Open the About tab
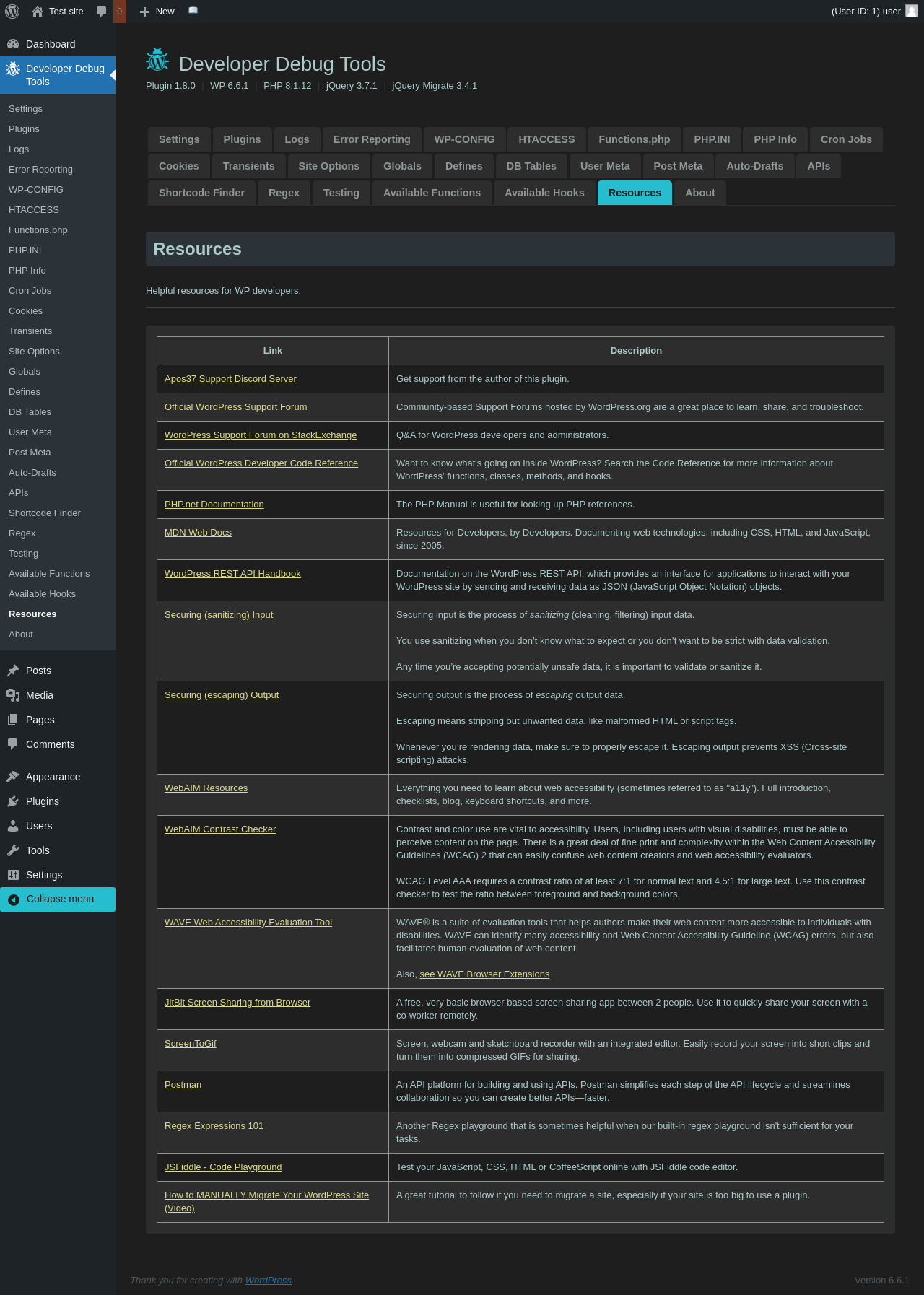 (700, 193)
